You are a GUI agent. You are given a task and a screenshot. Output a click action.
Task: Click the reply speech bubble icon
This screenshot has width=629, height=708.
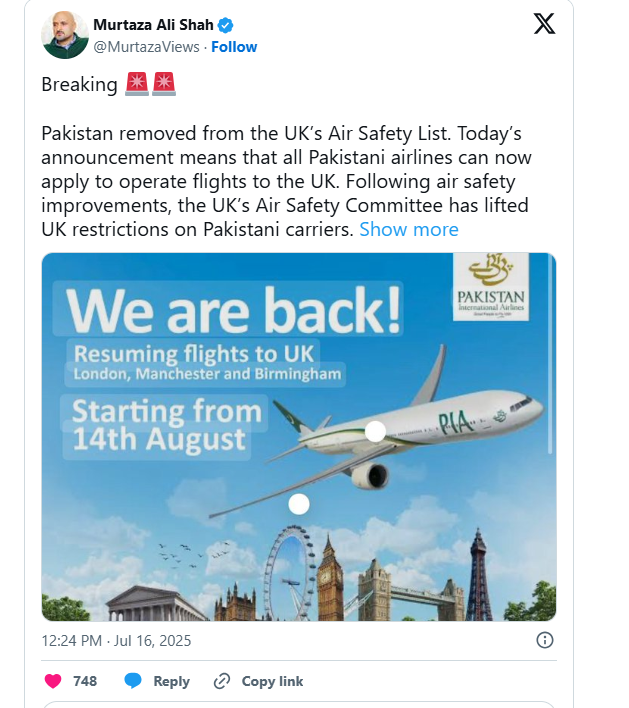point(133,681)
